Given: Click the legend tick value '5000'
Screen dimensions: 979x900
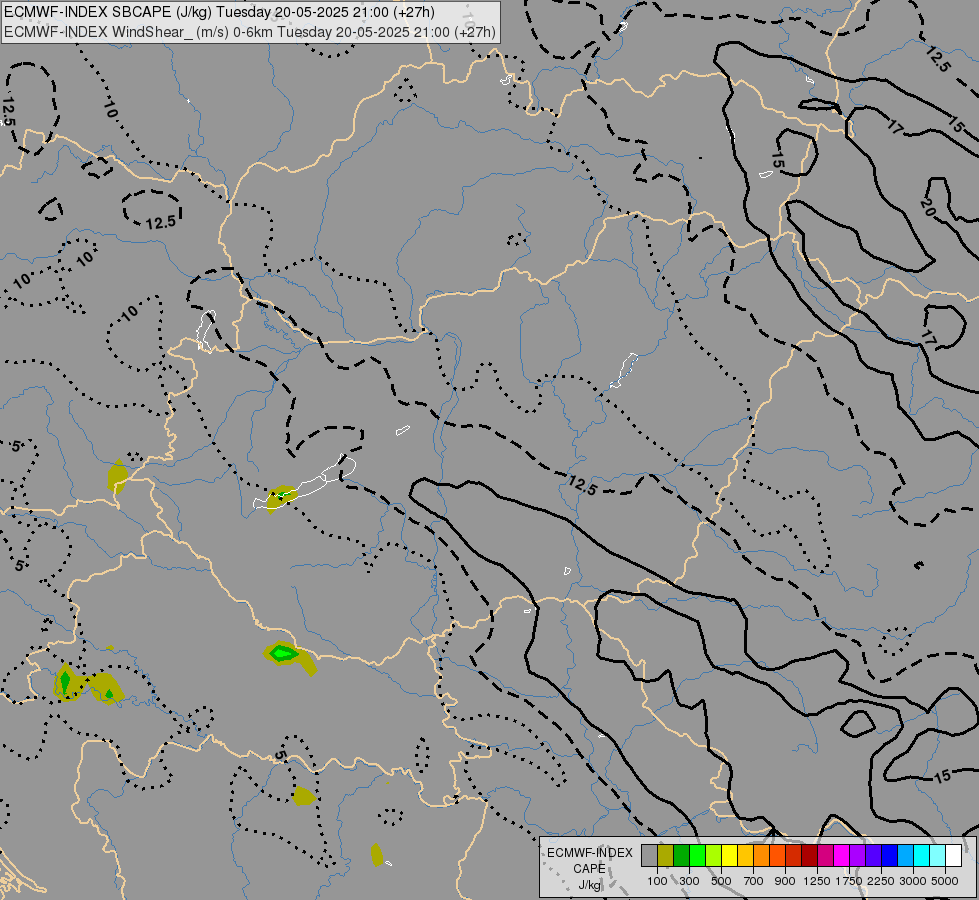Looking at the screenshot, I should click(x=945, y=881).
